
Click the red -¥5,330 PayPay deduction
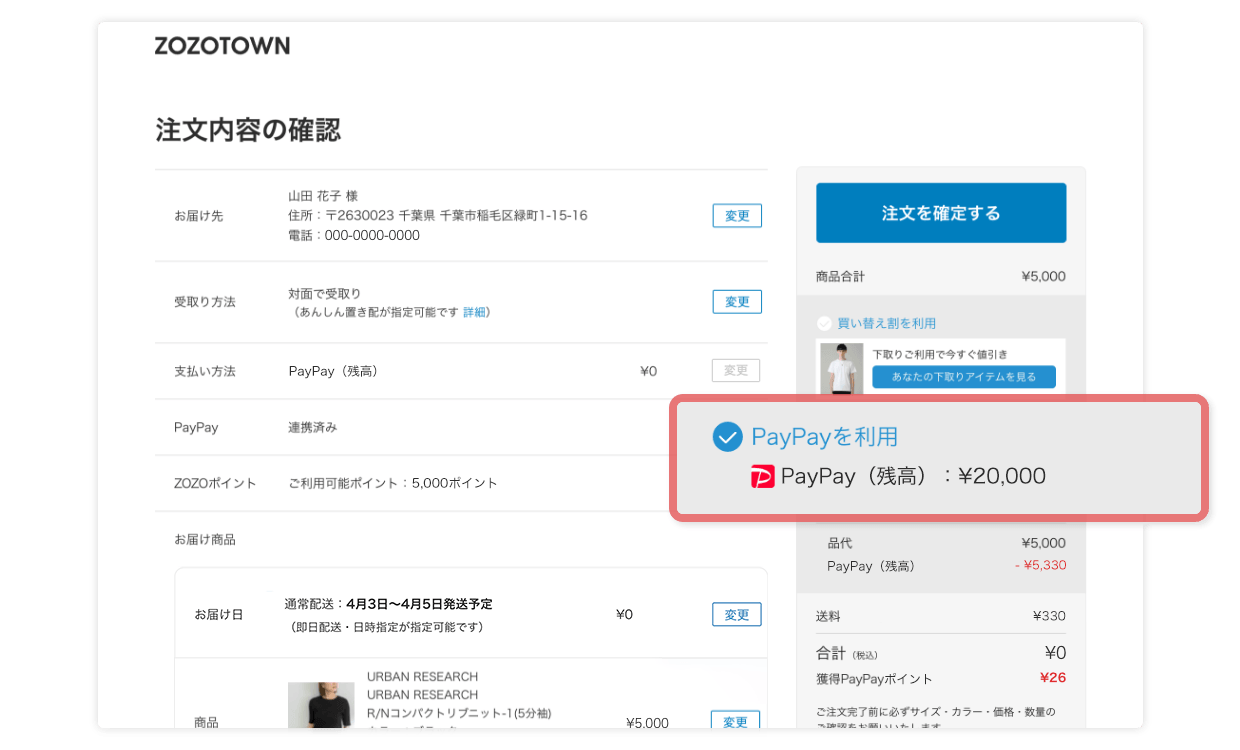(x=1040, y=566)
